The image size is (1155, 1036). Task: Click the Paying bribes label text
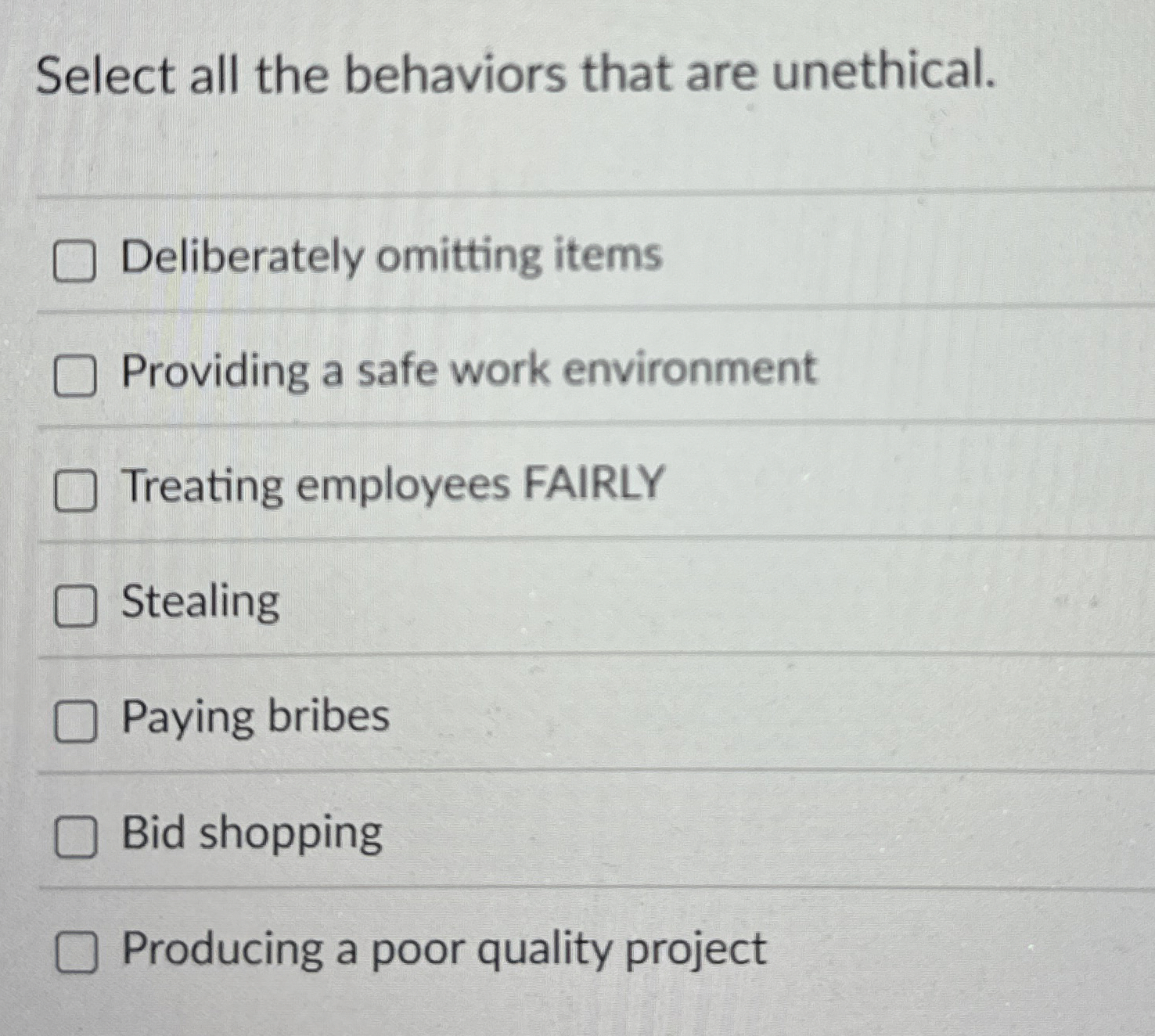(254, 718)
